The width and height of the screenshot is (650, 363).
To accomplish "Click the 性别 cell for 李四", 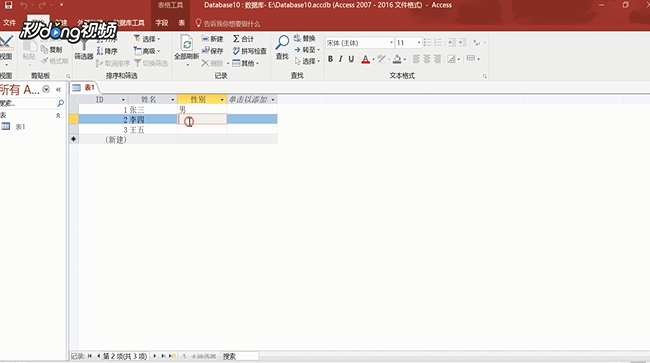I will tap(202, 119).
